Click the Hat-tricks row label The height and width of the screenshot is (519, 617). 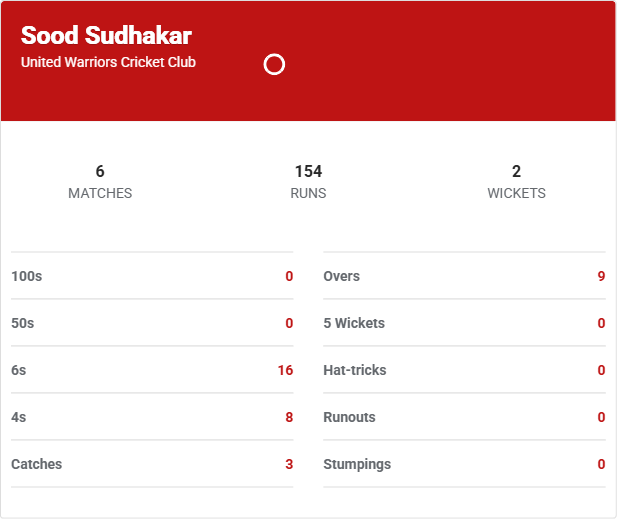click(x=354, y=370)
